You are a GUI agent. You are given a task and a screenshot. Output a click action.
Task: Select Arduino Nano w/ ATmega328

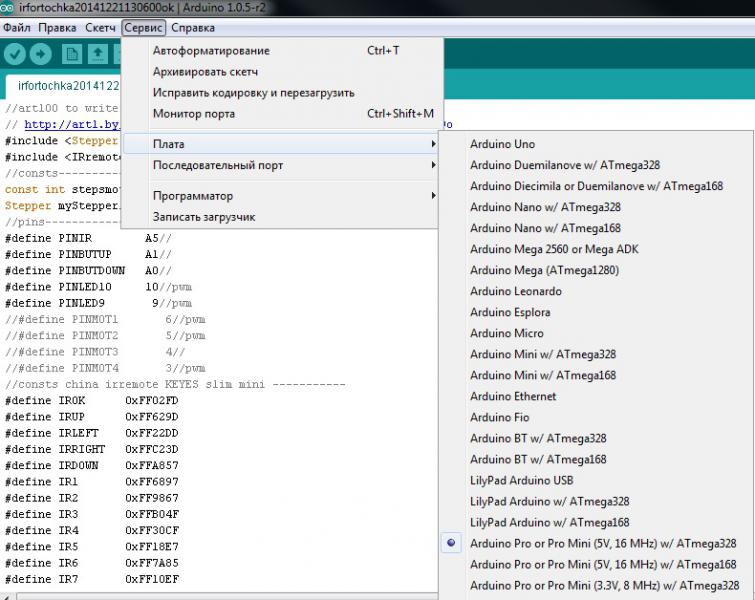tap(596, 207)
